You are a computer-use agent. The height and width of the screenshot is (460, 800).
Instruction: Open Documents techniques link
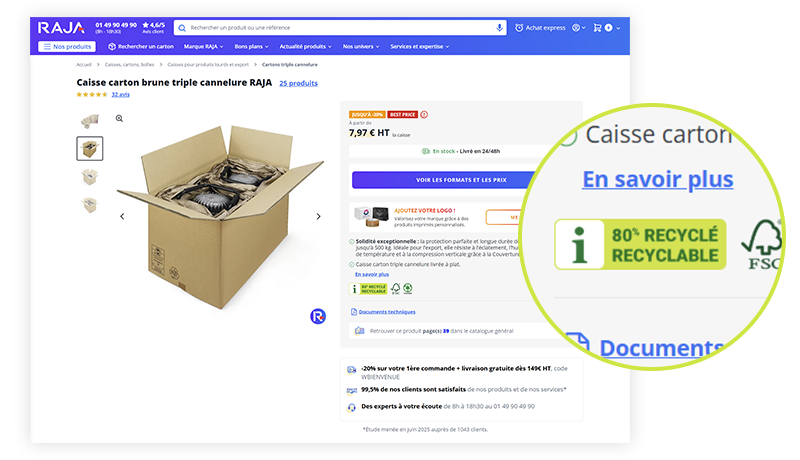(387, 312)
